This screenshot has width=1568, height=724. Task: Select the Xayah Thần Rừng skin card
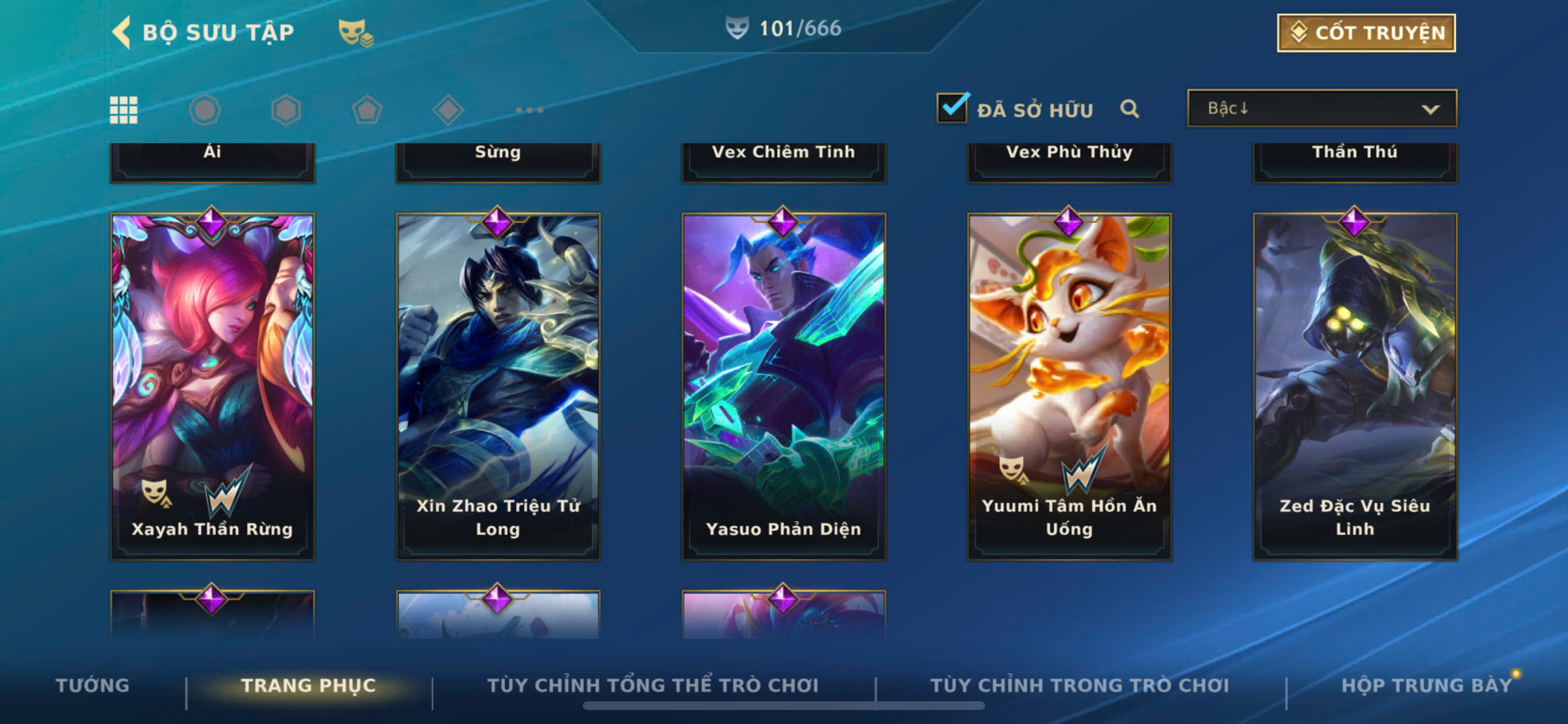pos(212,385)
